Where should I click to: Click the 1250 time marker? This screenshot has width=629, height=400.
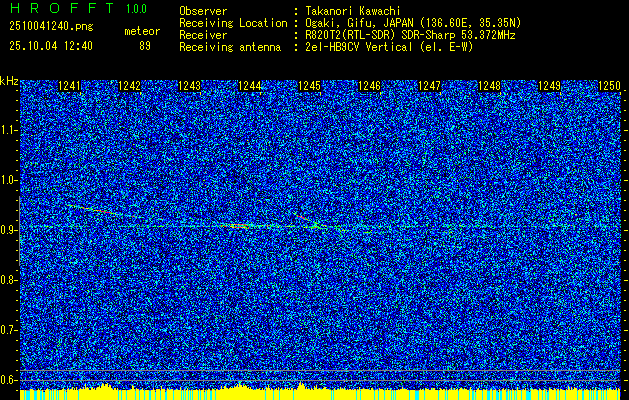coord(609,86)
